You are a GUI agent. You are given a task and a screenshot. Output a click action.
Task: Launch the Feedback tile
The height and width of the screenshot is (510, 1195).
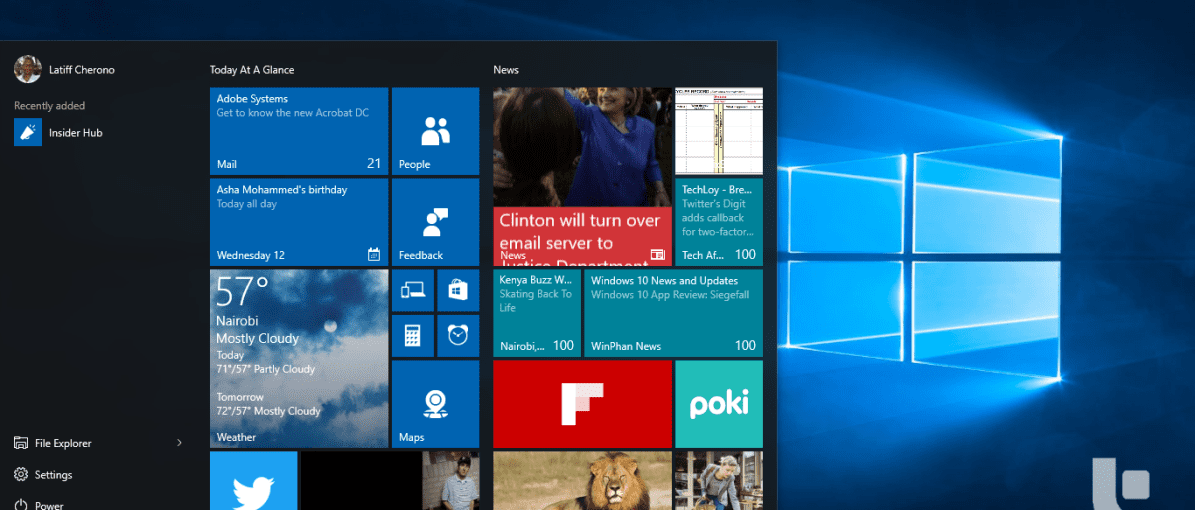435,222
